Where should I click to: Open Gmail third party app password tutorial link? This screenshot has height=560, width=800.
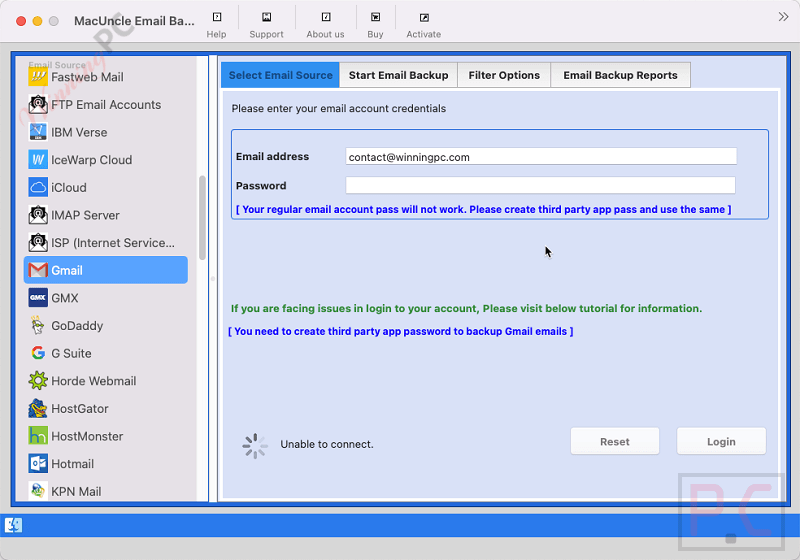coord(401,332)
